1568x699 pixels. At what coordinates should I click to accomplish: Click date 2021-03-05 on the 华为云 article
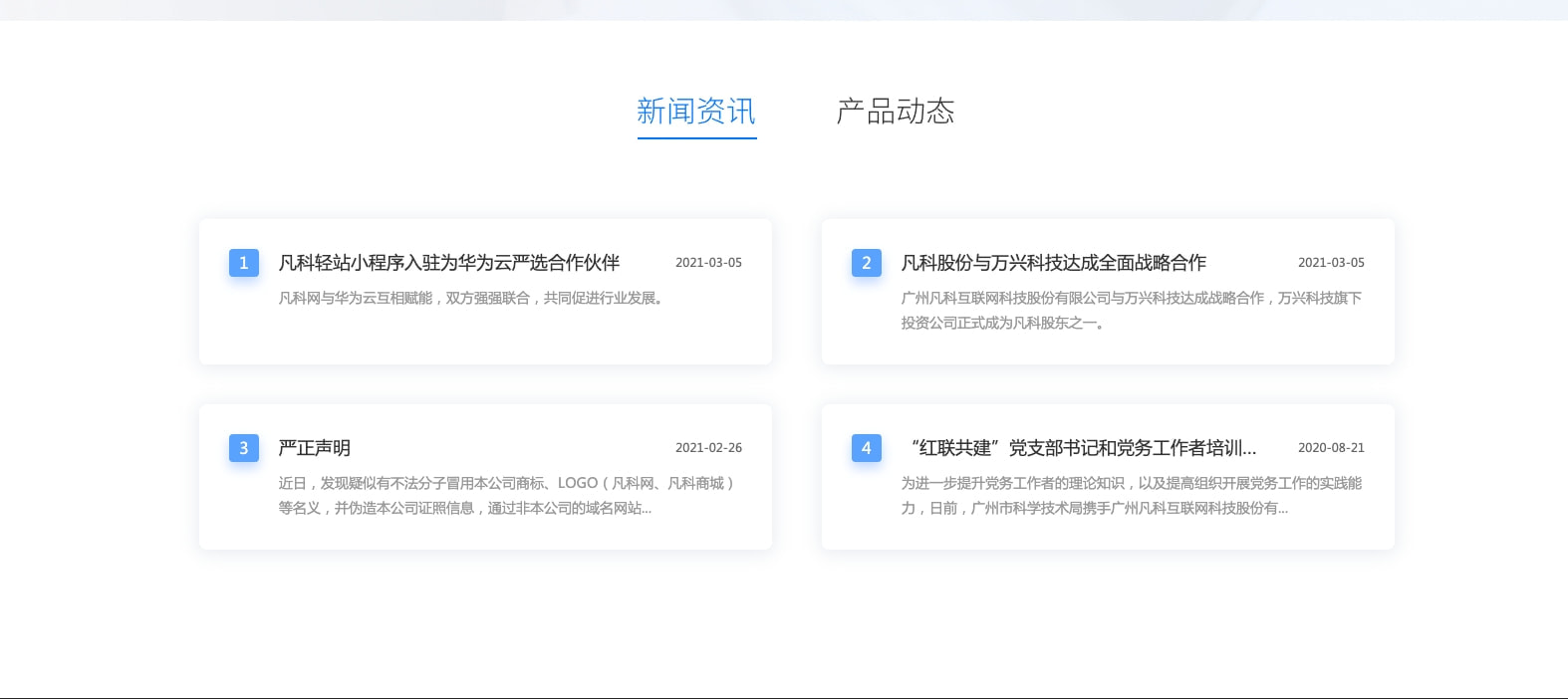click(x=708, y=263)
